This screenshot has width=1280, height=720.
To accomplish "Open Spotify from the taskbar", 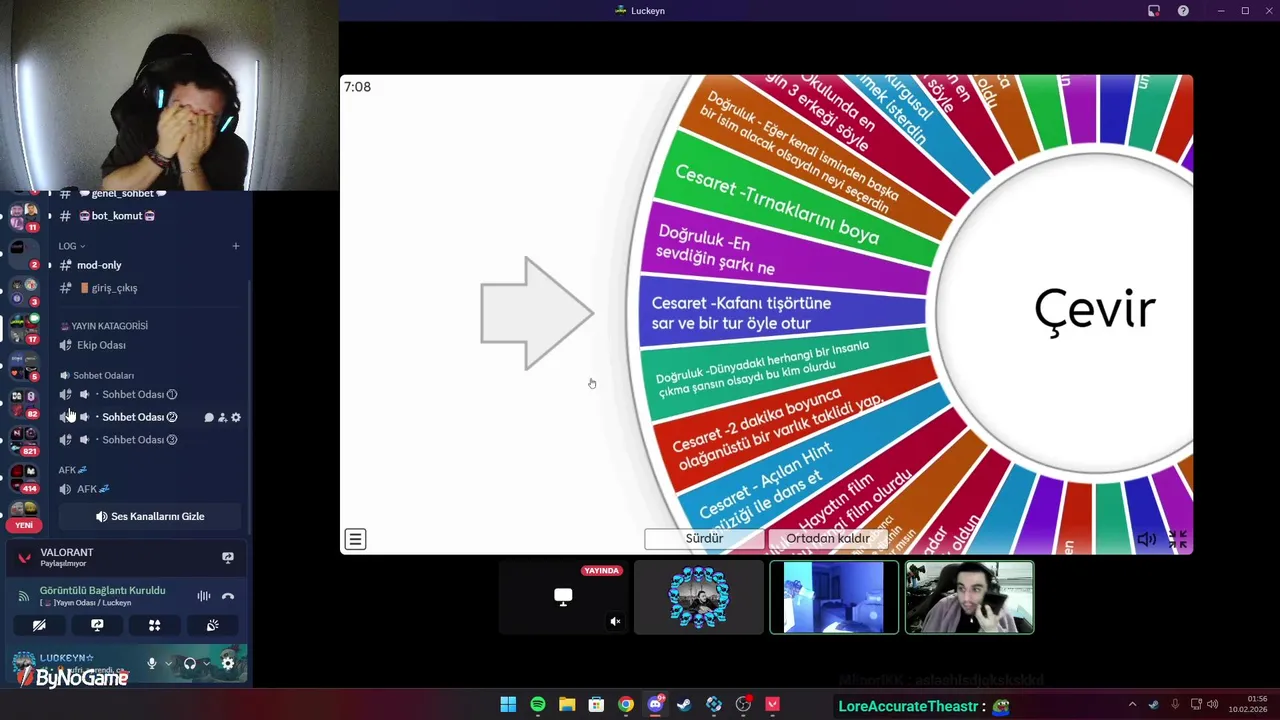I will click(538, 705).
